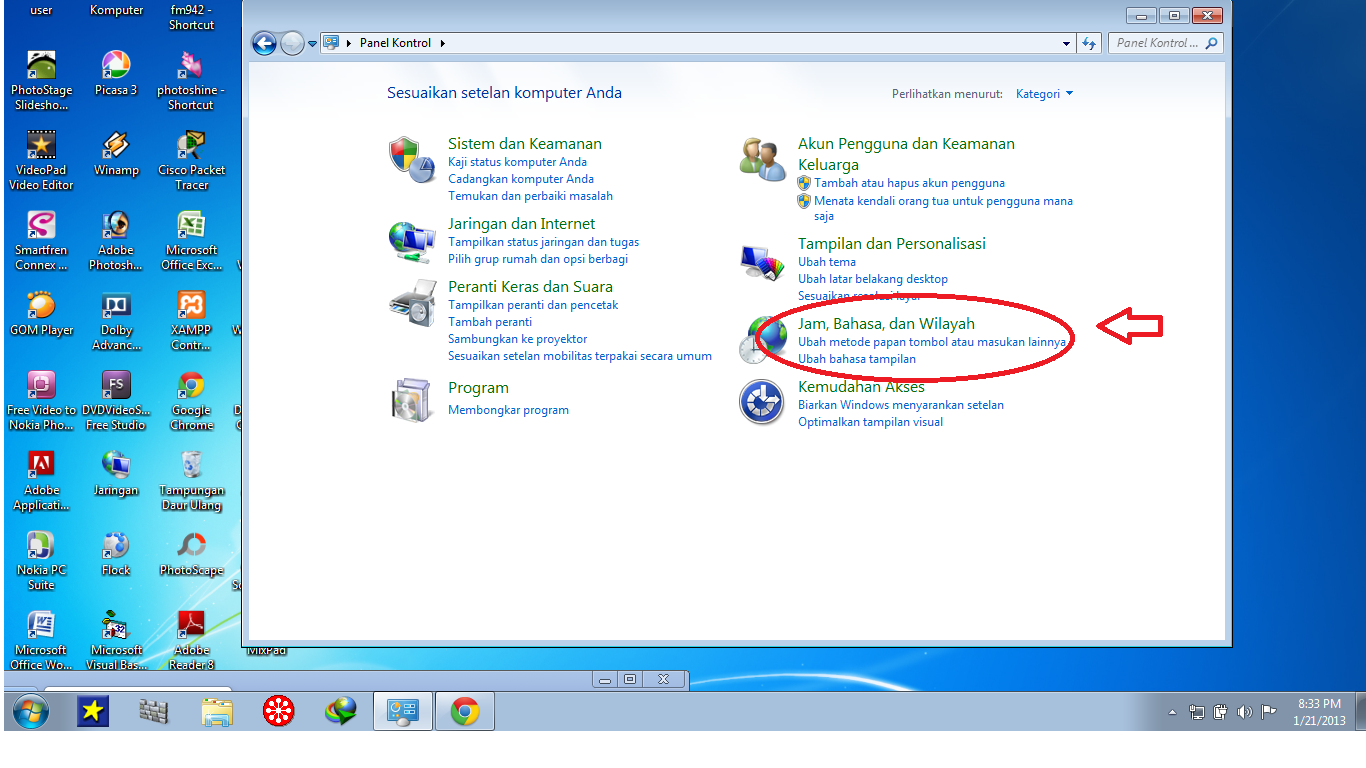
Task: Click Biarkan Windows menyarankan setelan
Action: coord(901,405)
